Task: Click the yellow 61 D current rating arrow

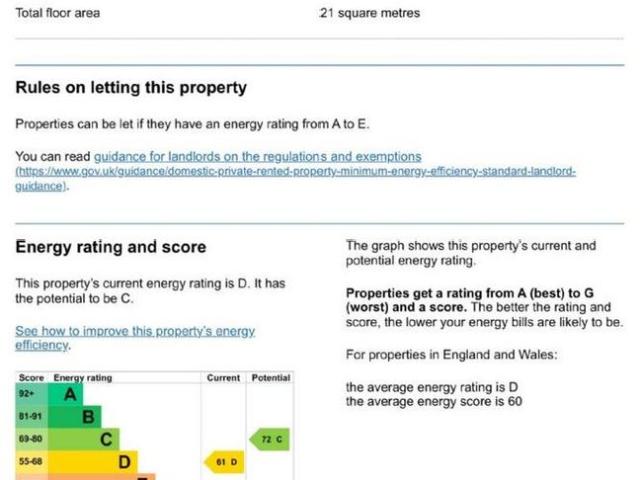Action: pyautogui.click(x=223, y=461)
